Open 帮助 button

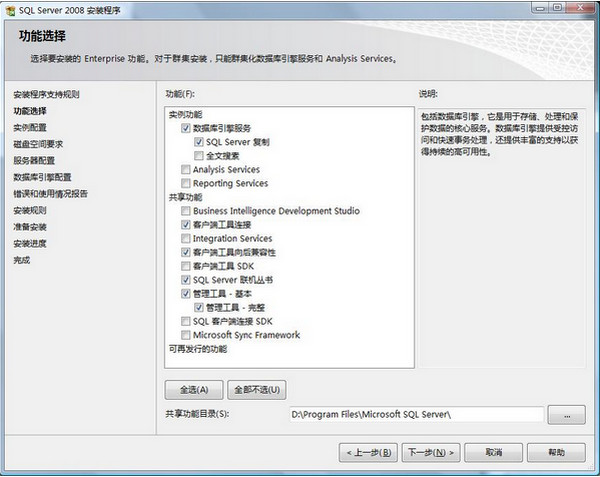click(x=556, y=453)
